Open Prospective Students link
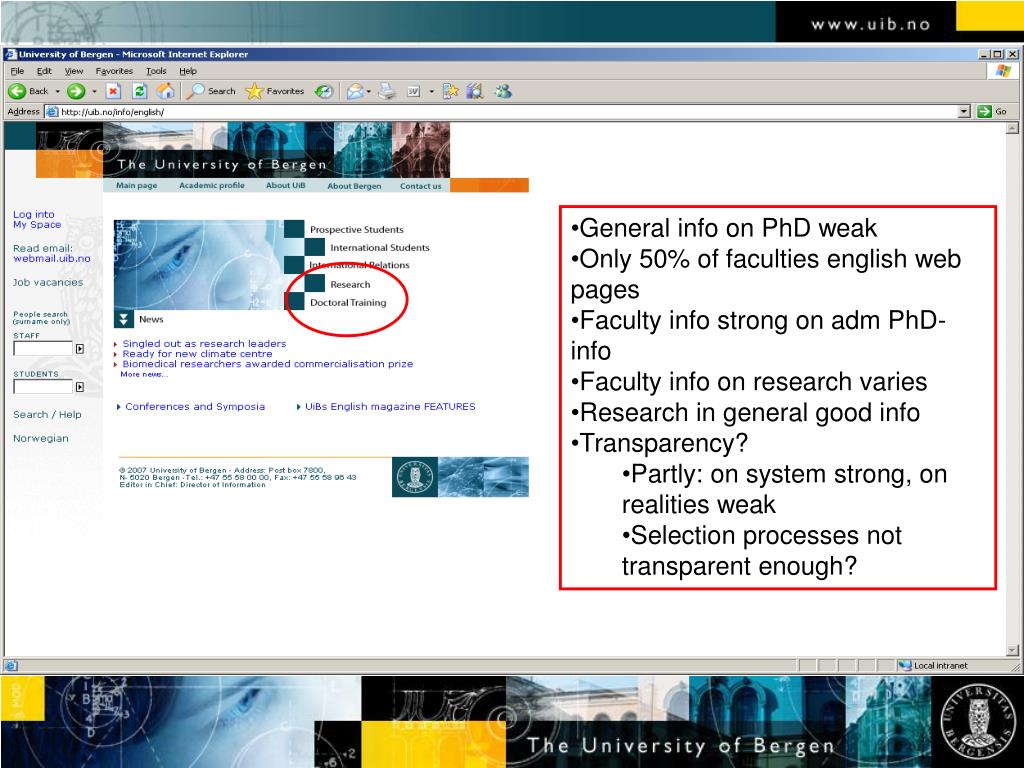The width and height of the screenshot is (1024, 768). pyautogui.click(x=357, y=230)
